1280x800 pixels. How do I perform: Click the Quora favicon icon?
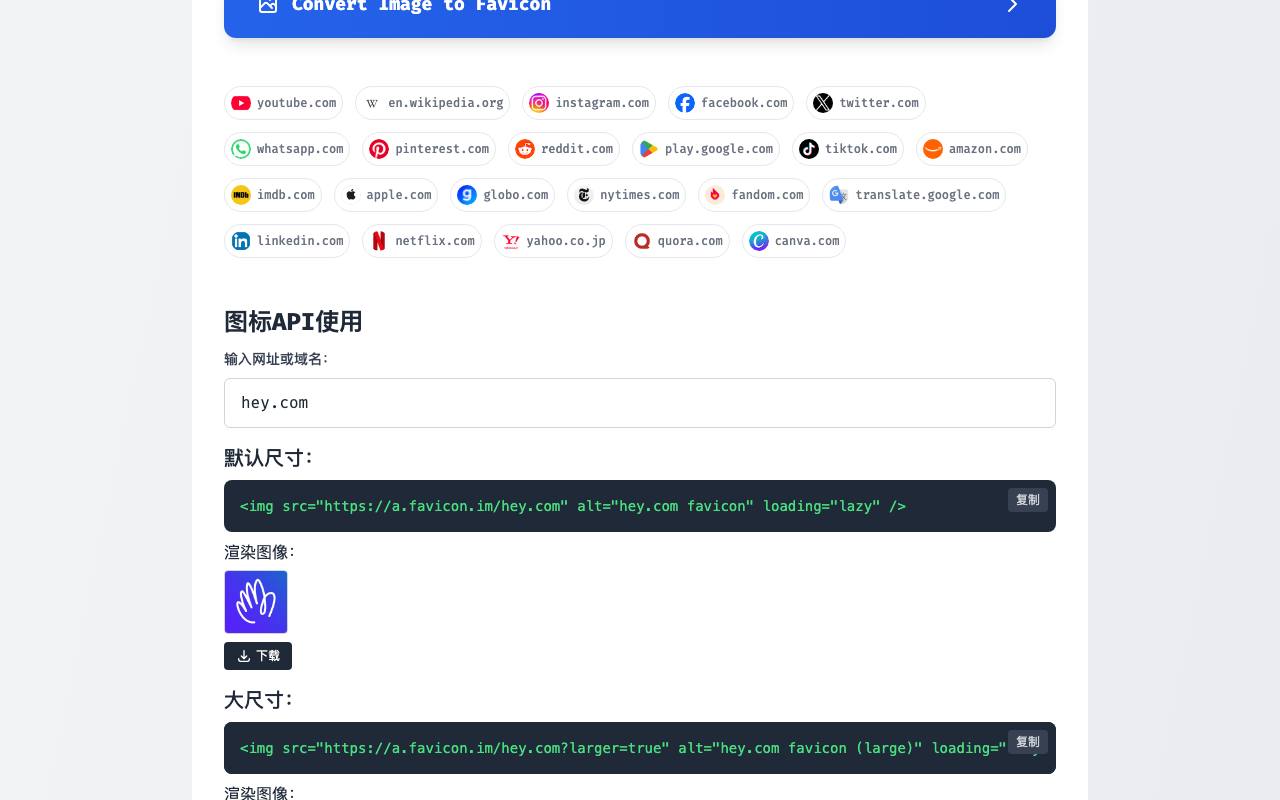642,241
